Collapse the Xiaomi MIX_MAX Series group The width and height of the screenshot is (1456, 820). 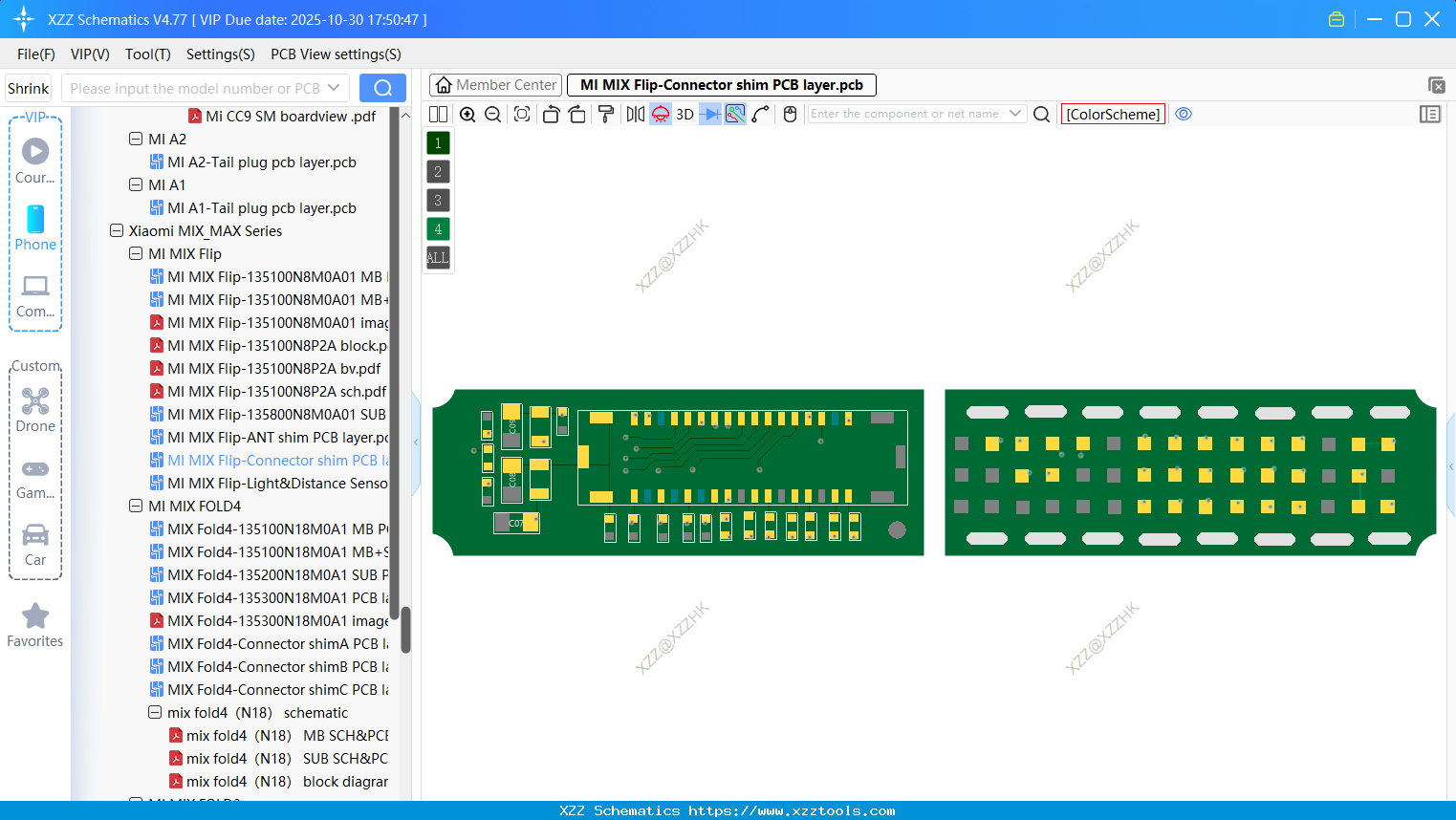click(x=117, y=230)
